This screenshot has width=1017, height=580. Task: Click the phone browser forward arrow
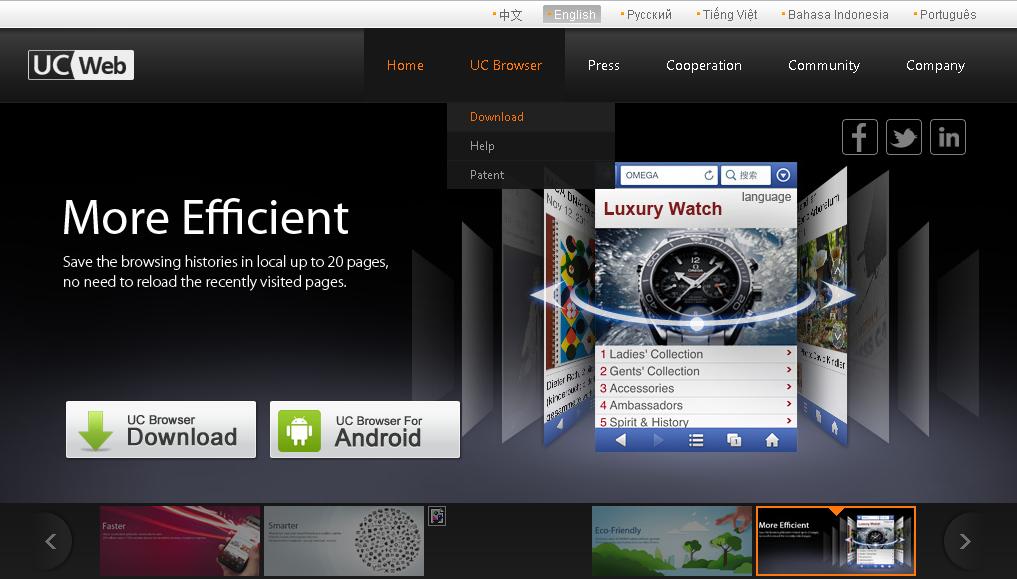658,441
